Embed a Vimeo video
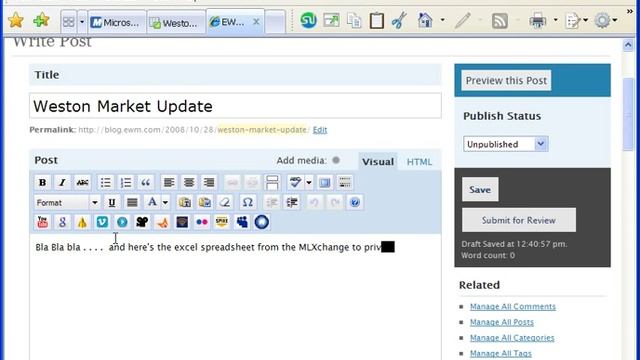This screenshot has height=360, width=640. point(102,222)
